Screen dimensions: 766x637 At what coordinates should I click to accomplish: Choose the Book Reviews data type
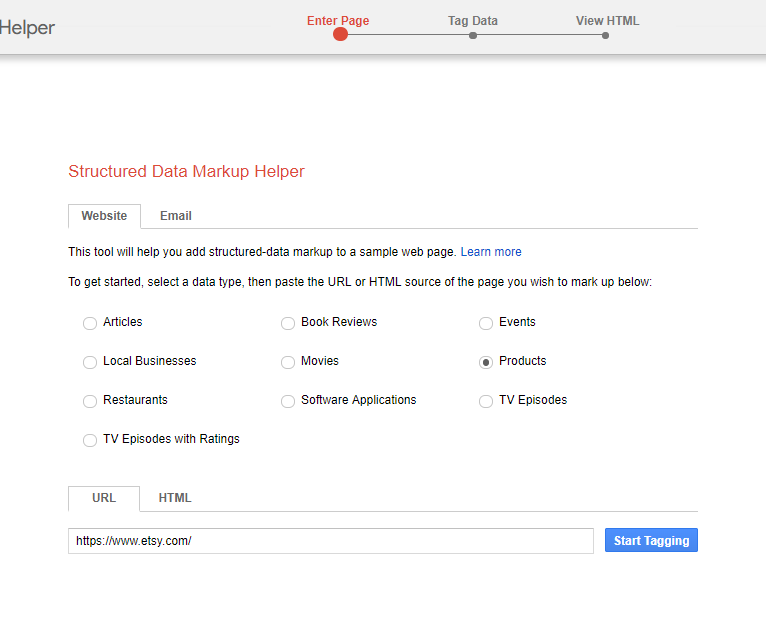pos(288,323)
